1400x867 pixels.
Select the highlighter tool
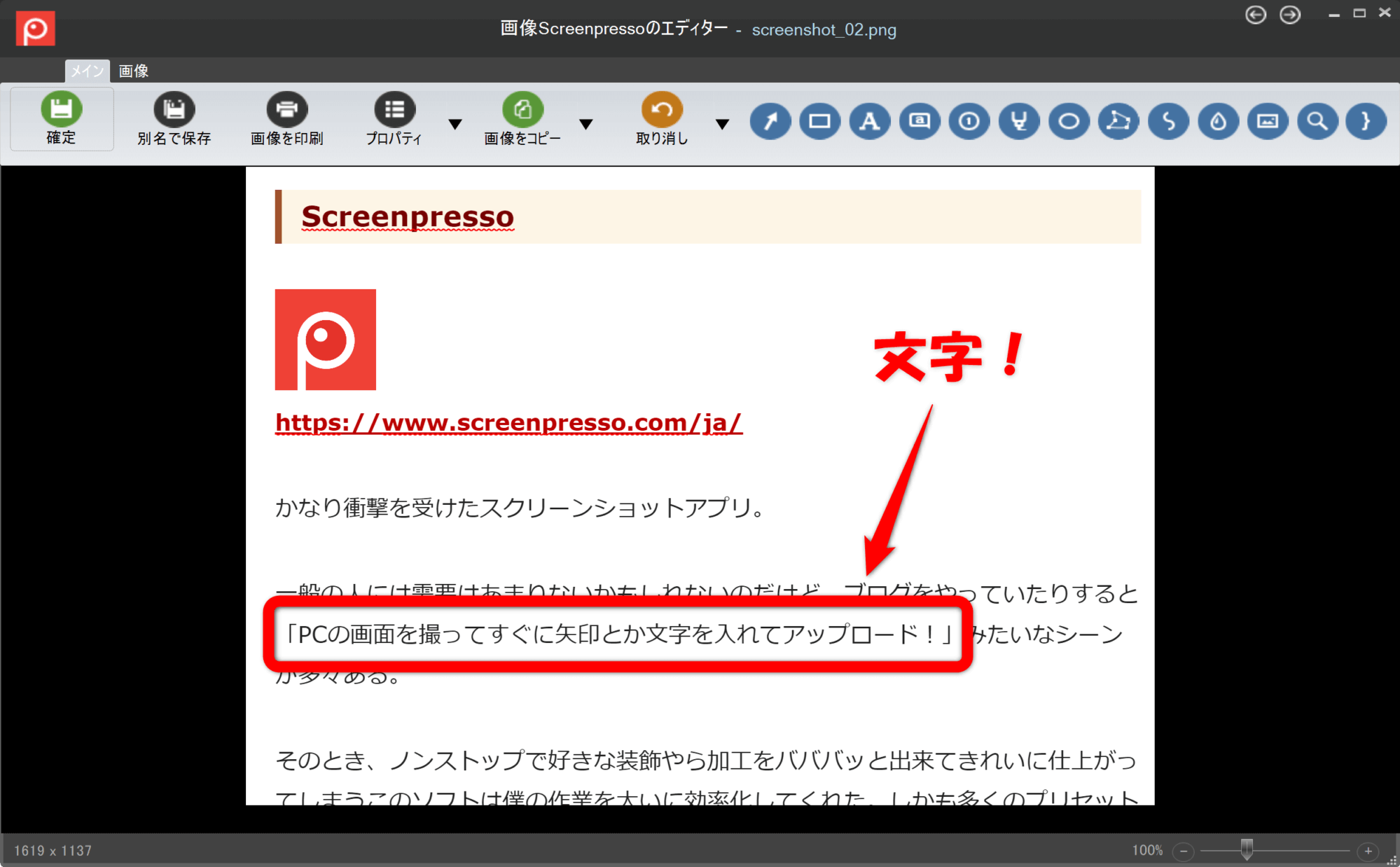pos(1019,121)
